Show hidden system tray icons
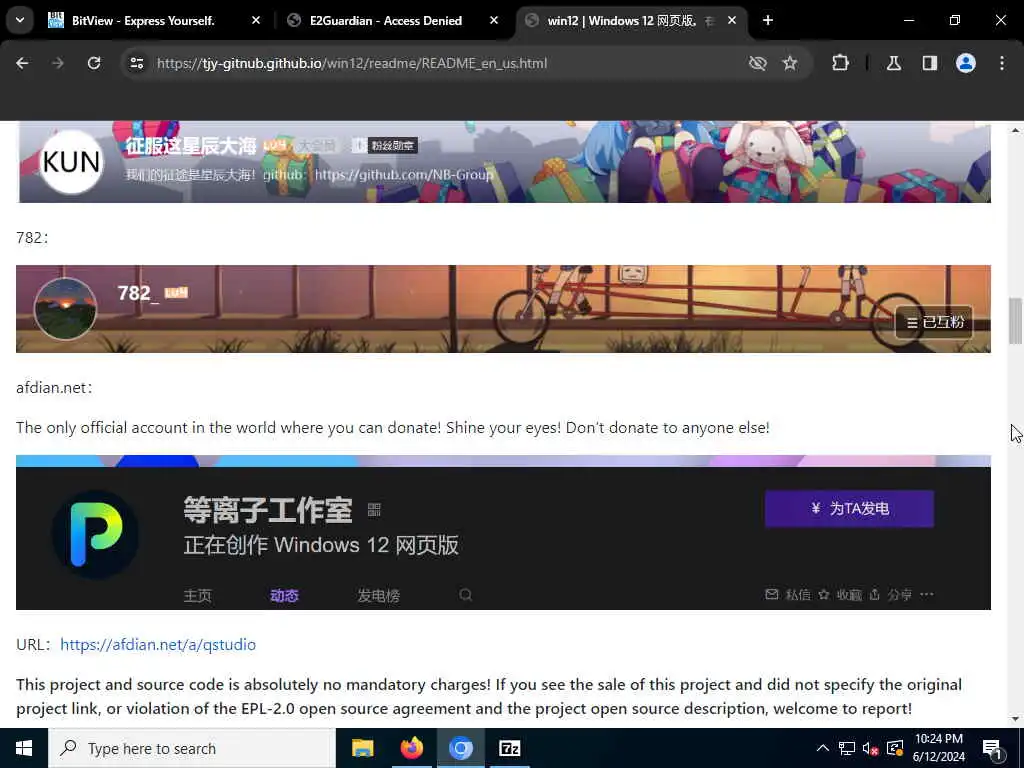Screen dimensions: 1024x768 click(x=823, y=748)
